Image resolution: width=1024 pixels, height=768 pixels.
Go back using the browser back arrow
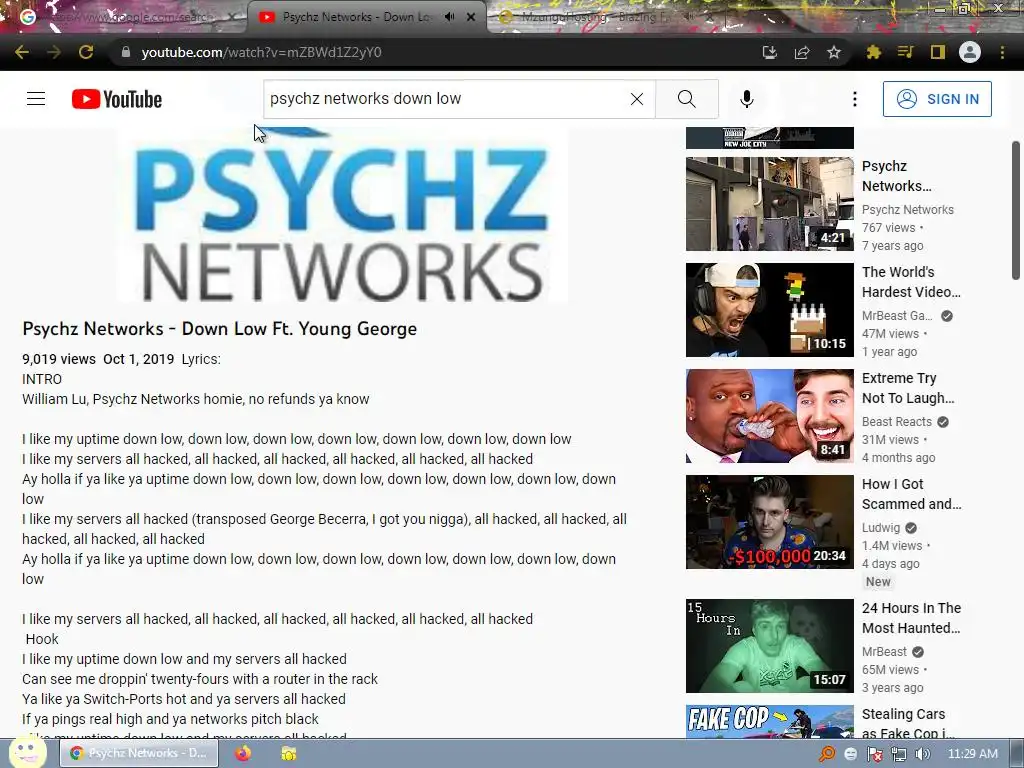tap(22, 52)
